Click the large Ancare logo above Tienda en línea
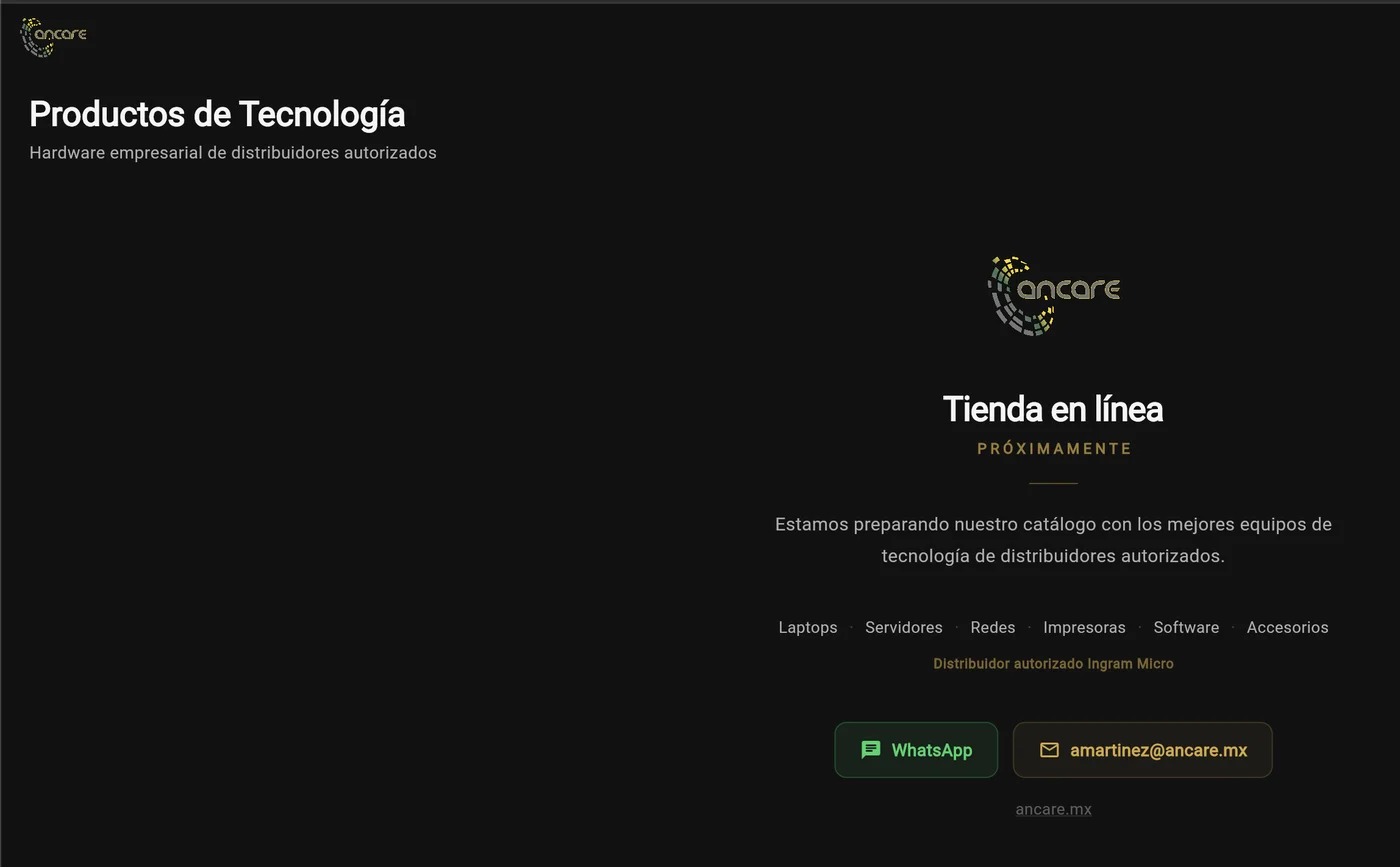The width and height of the screenshot is (1400, 867). click(x=1053, y=294)
